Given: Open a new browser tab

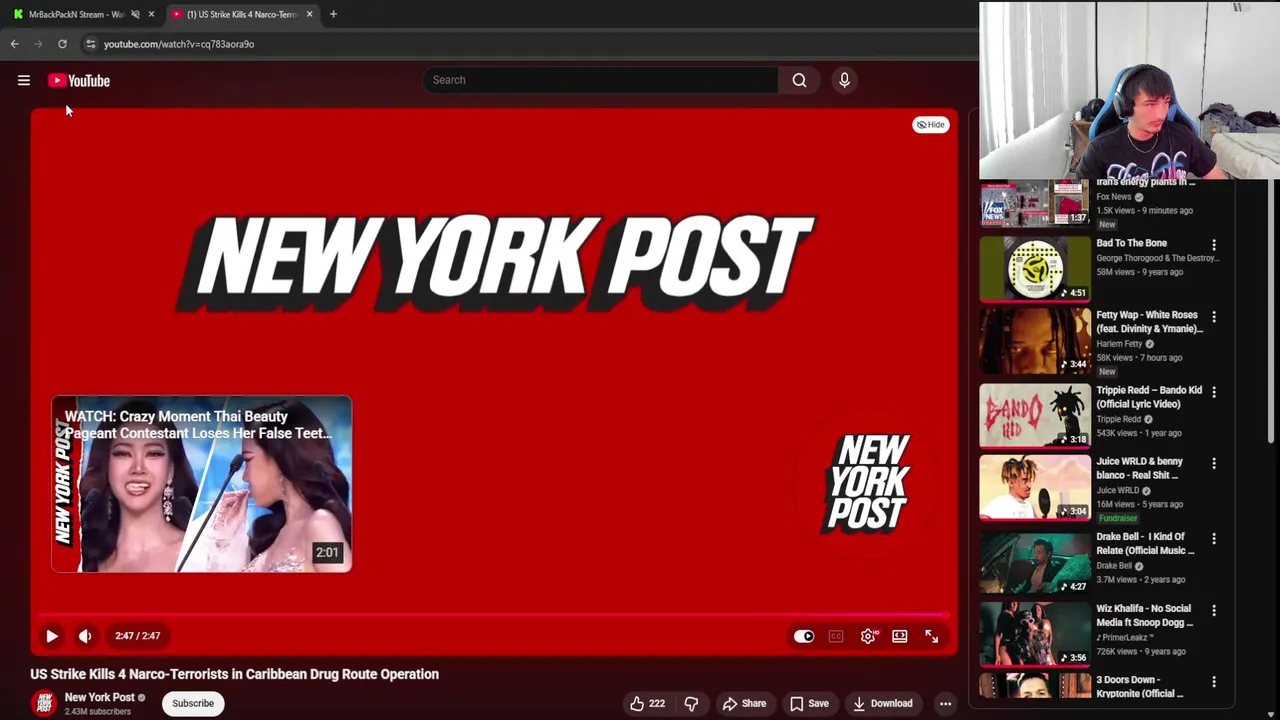Looking at the screenshot, I should (333, 14).
